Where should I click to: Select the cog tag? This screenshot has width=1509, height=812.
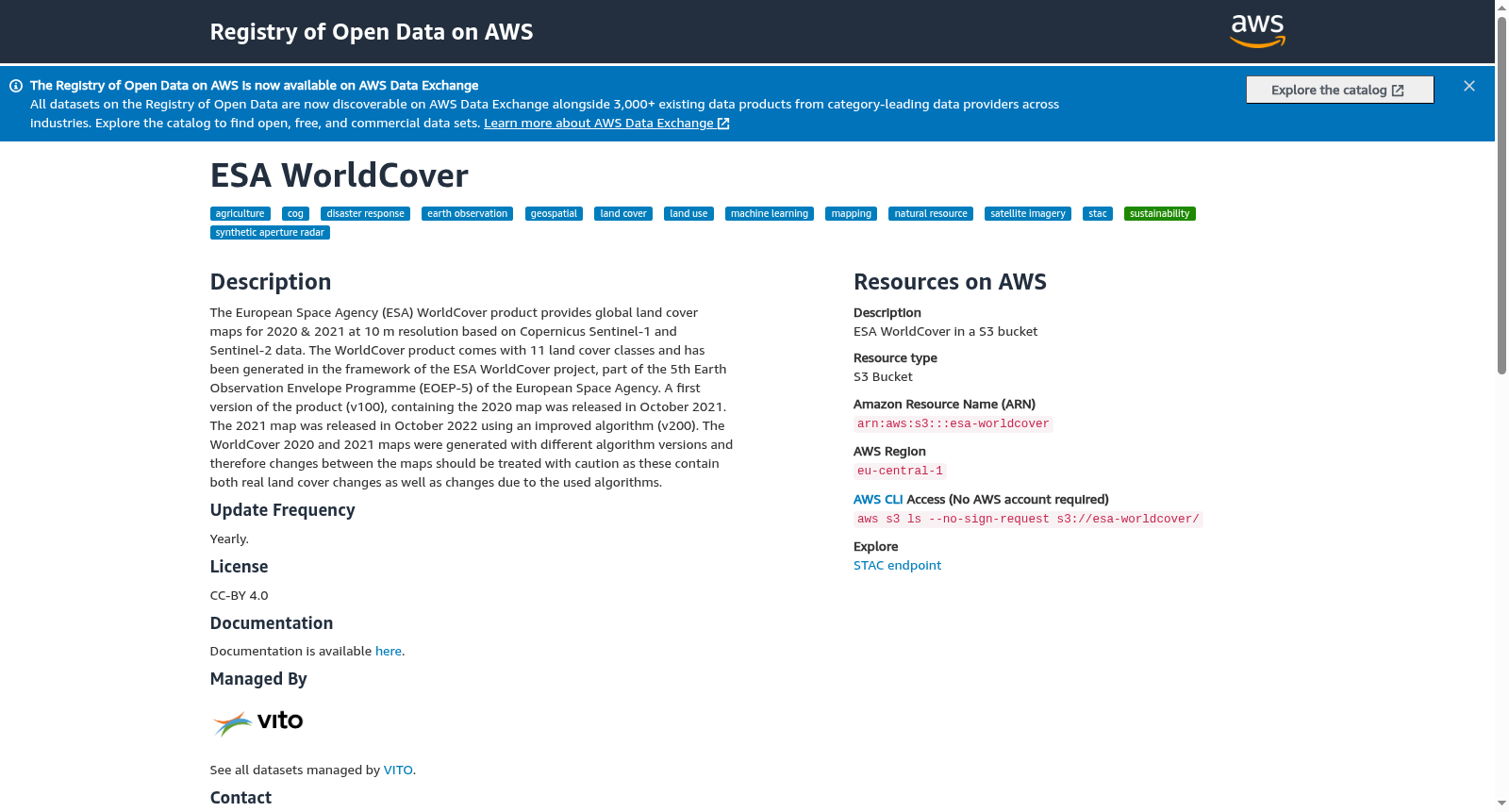click(295, 214)
